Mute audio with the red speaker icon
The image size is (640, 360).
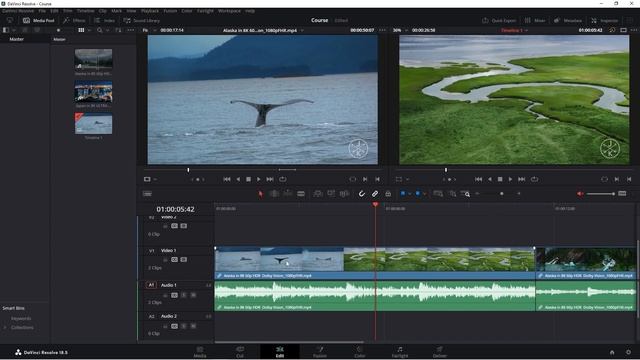click(x=580, y=194)
